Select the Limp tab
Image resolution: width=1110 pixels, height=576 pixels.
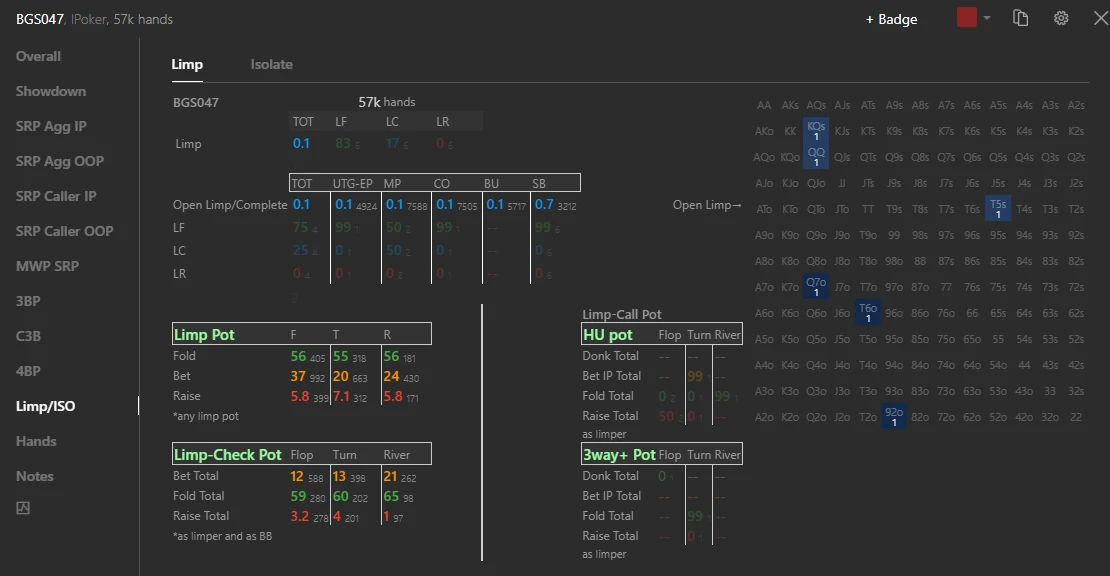pos(187,64)
